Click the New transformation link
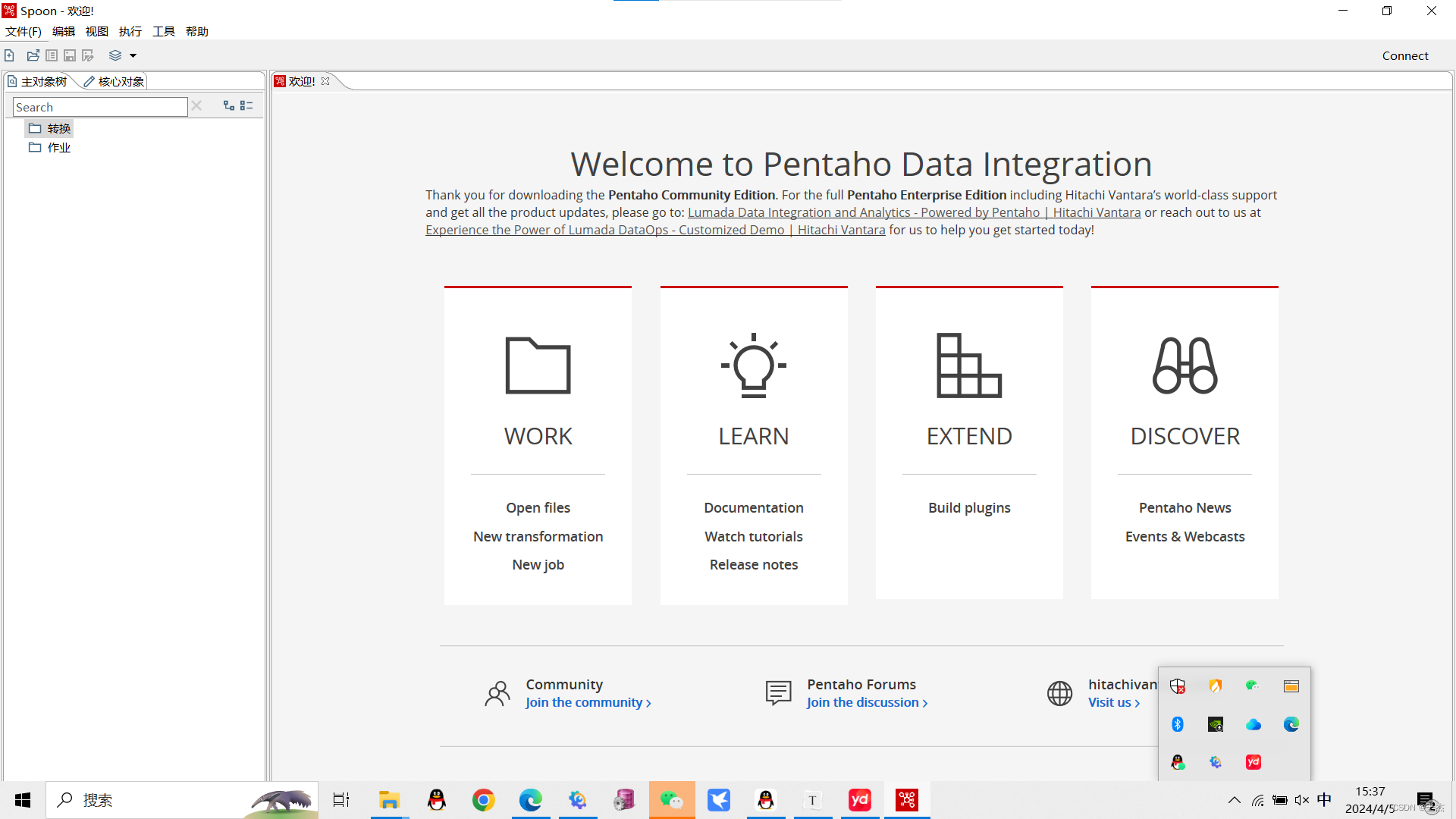Screen dimensions: 1456x819 point(538,536)
